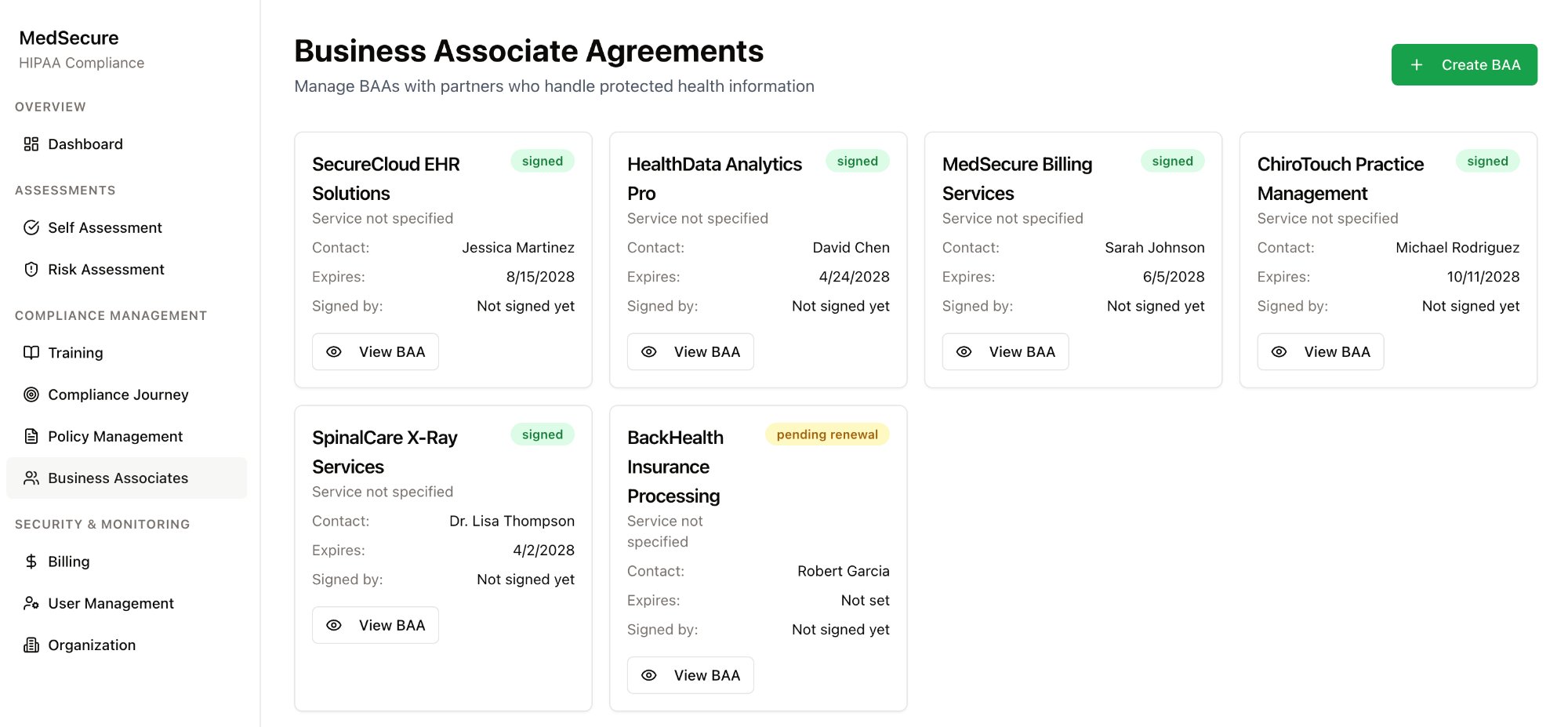This screenshot has height=727, width=1568.
Task: Click the signed badge on ChiroTouch Practice Management
Action: [x=1487, y=161]
